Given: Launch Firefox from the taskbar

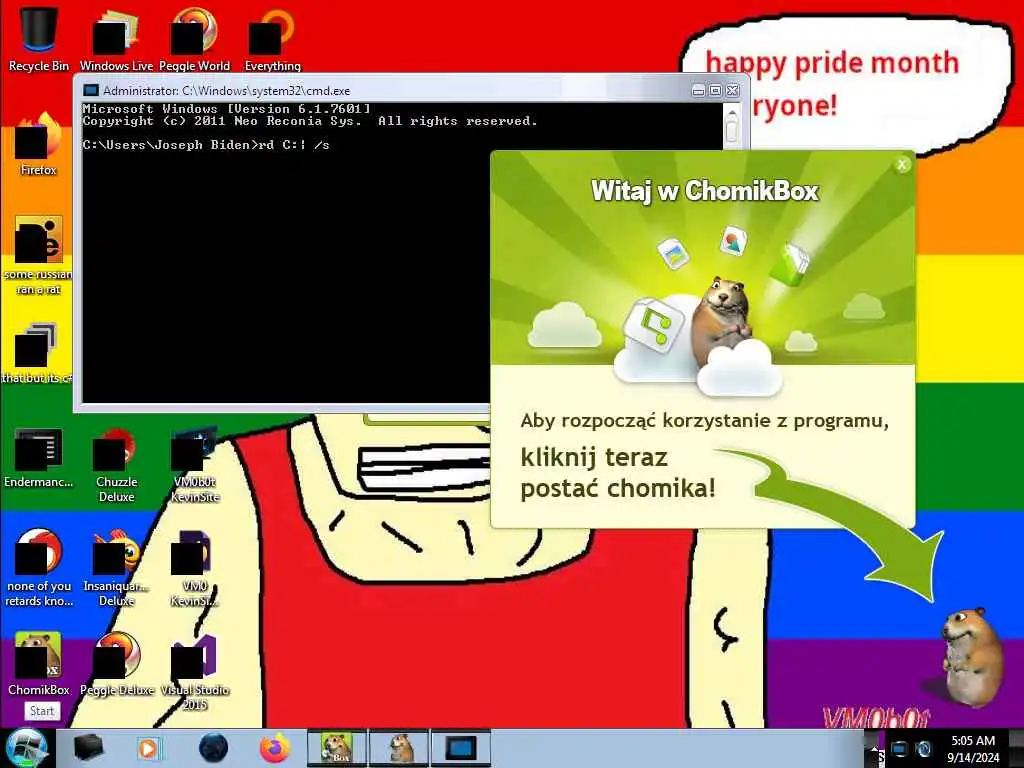Looking at the screenshot, I should tap(275, 748).
